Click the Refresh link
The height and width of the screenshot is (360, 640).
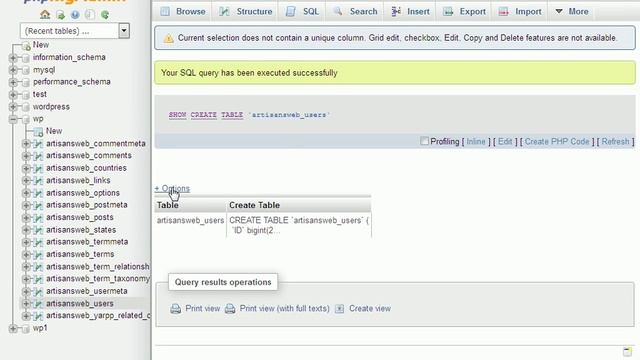click(x=616, y=142)
